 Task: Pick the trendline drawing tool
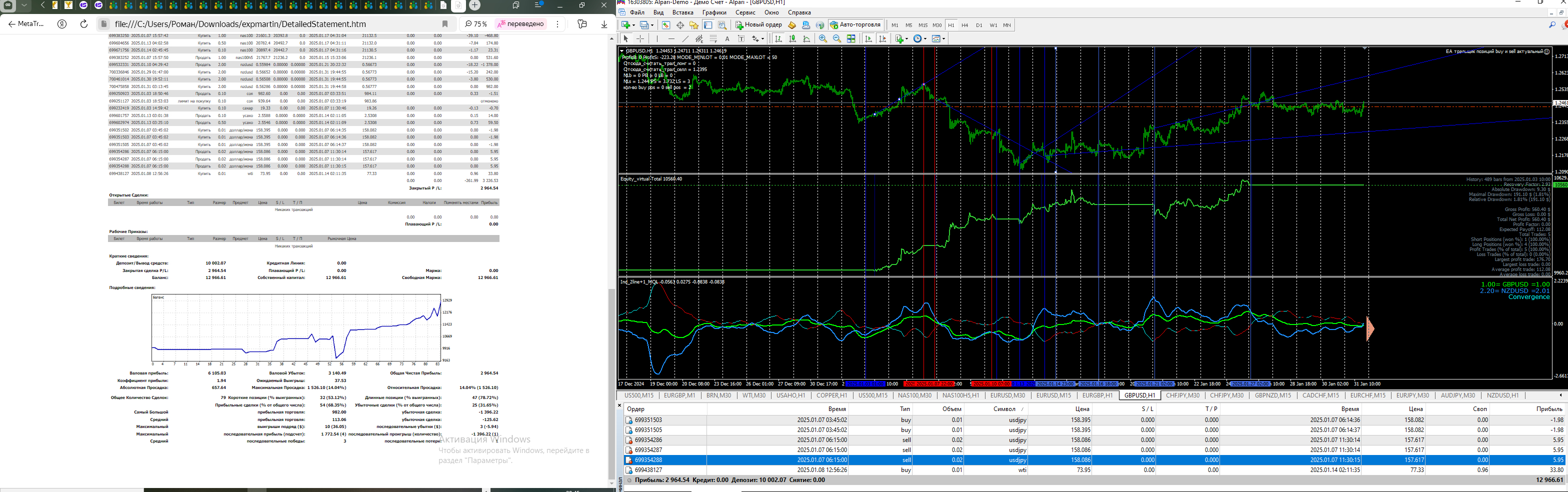(685, 39)
